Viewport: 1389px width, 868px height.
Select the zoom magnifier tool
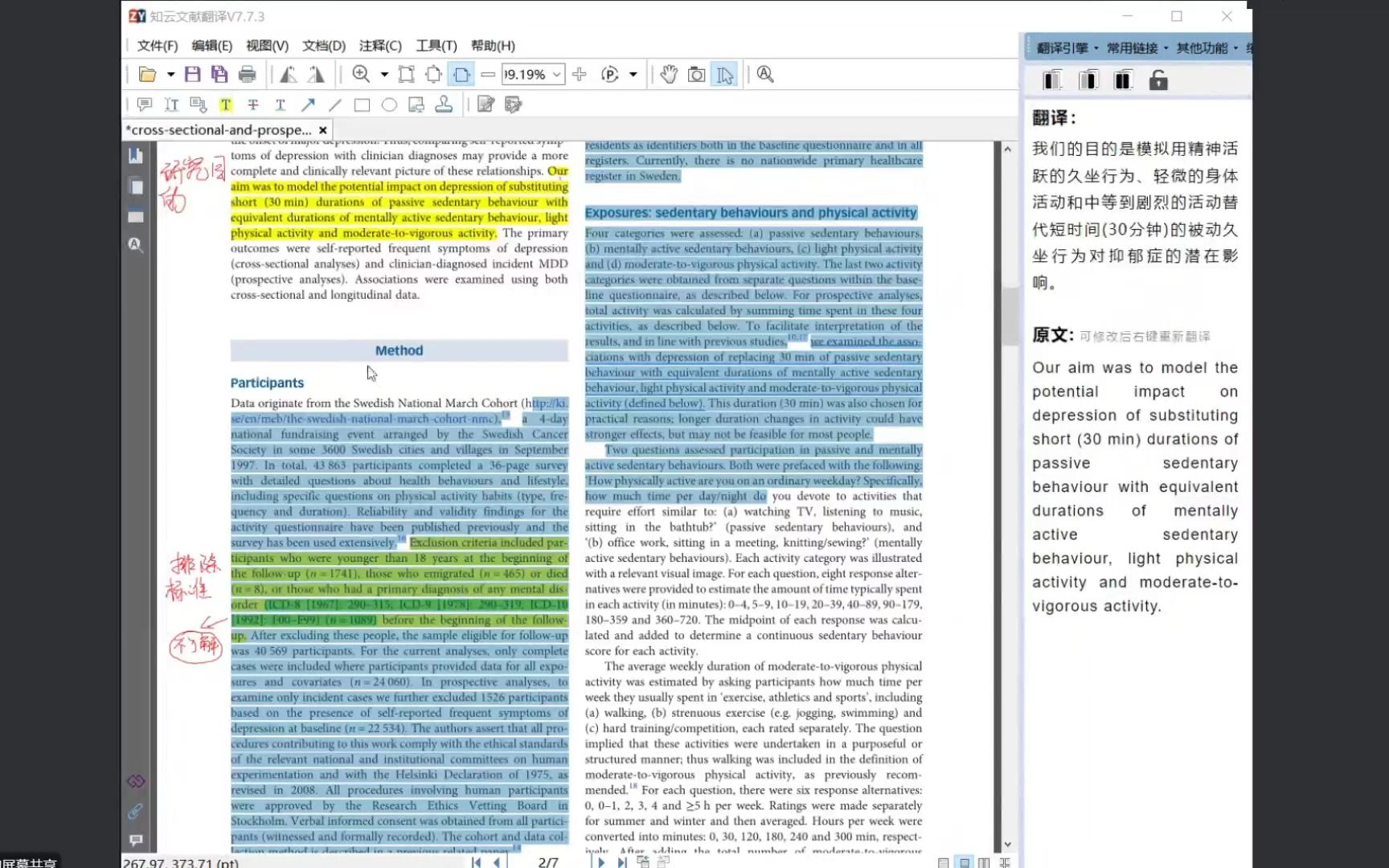point(362,75)
